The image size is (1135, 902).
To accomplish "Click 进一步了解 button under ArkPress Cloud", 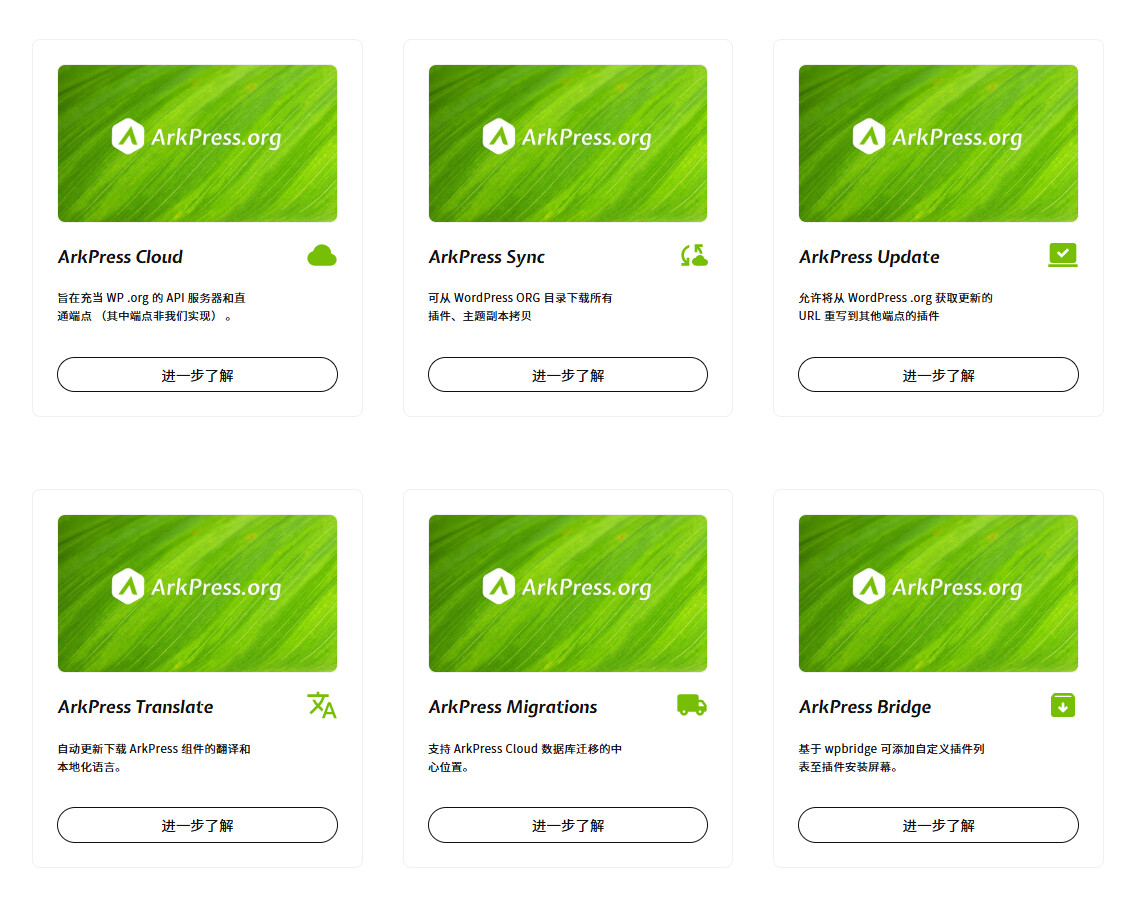I will [x=198, y=375].
